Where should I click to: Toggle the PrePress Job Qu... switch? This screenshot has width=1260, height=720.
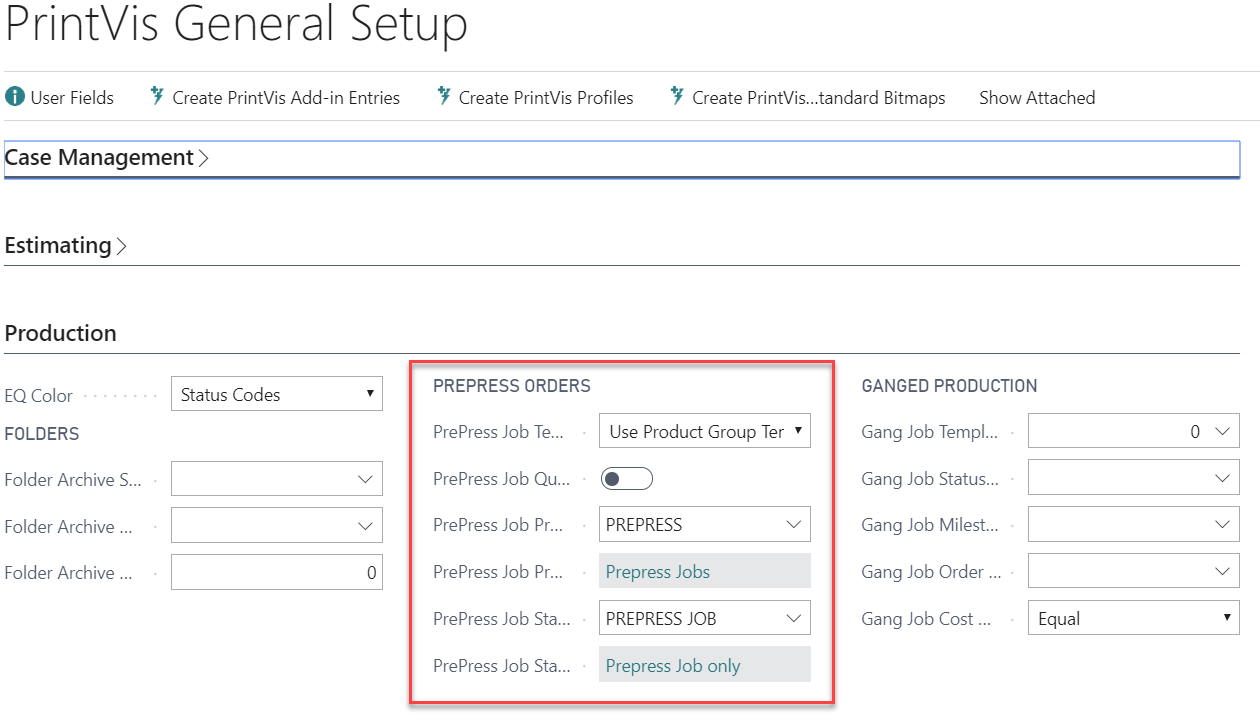626,479
